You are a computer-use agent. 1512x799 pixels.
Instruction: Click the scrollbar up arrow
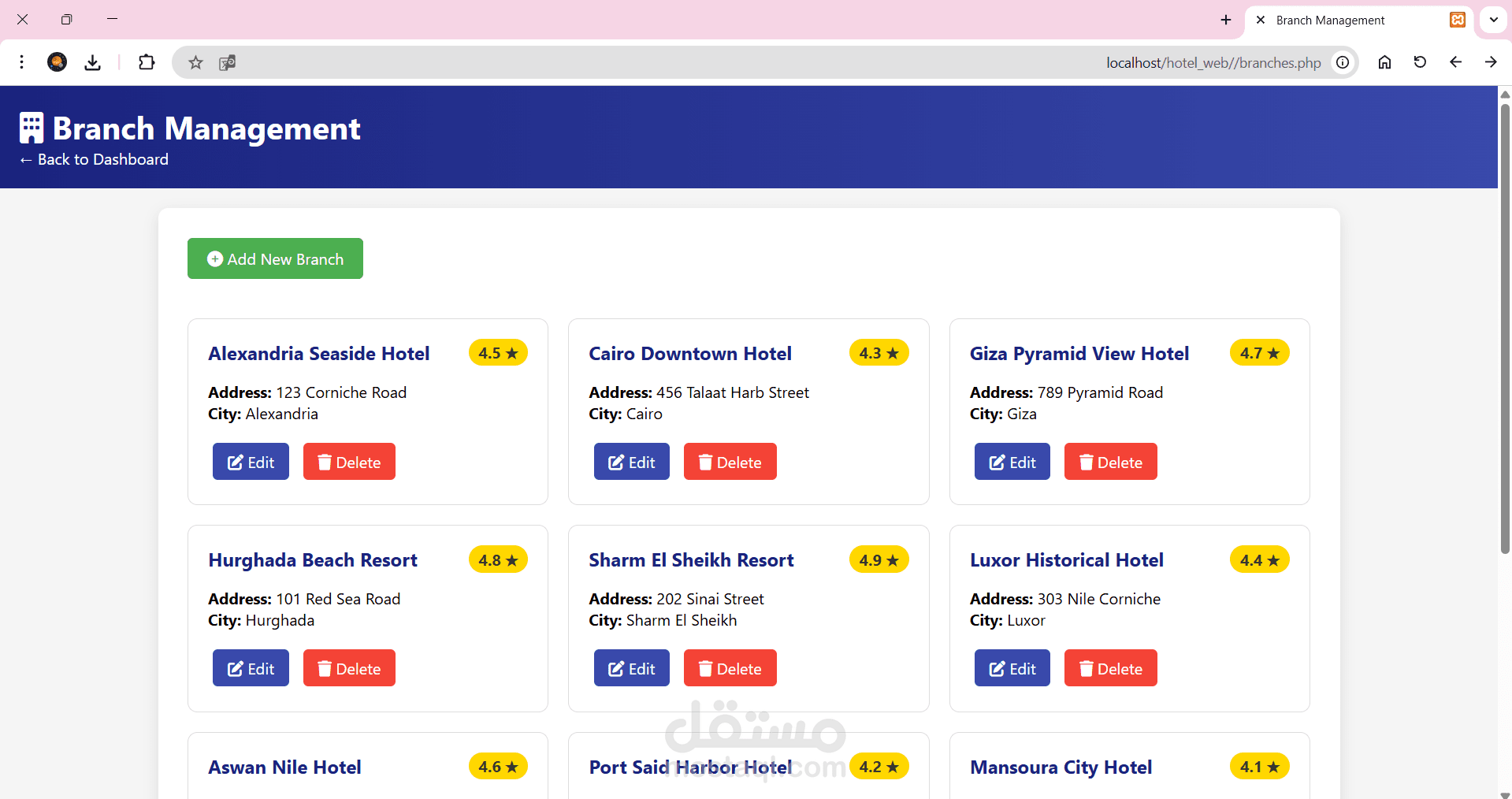point(1505,95)
